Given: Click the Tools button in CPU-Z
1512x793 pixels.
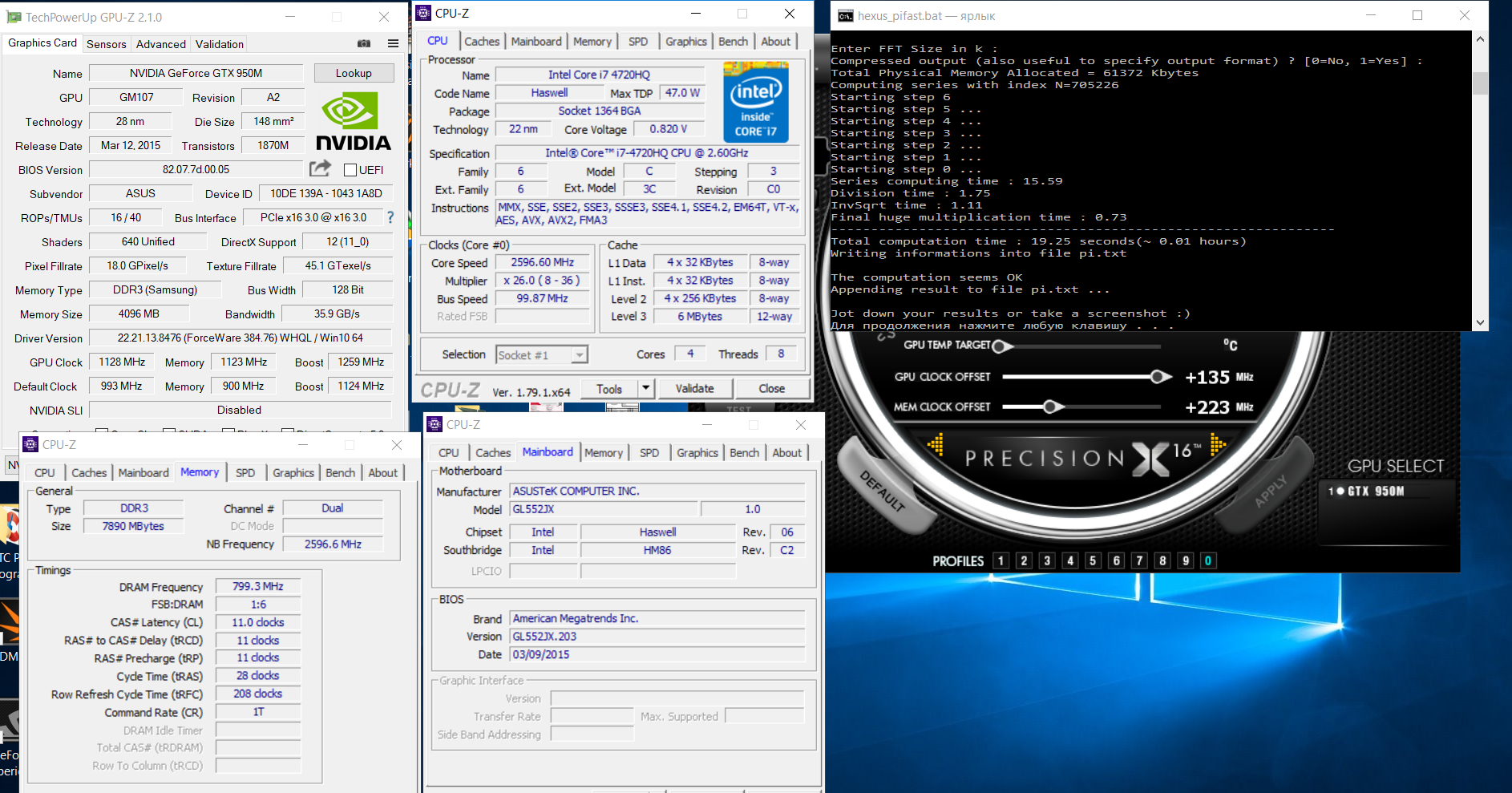Looking at the screenshot, I should tap(609, 389).
